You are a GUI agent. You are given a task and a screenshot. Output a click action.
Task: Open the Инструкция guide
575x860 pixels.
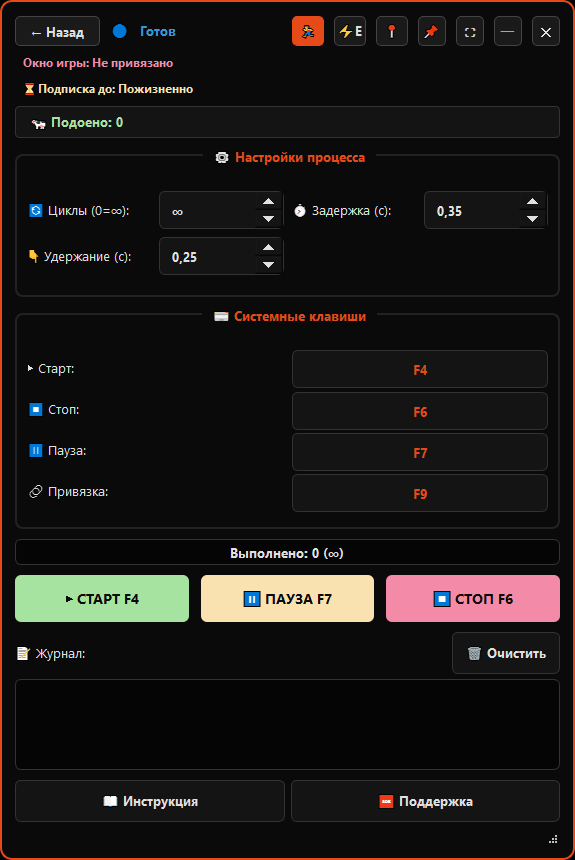pos(150,801)
